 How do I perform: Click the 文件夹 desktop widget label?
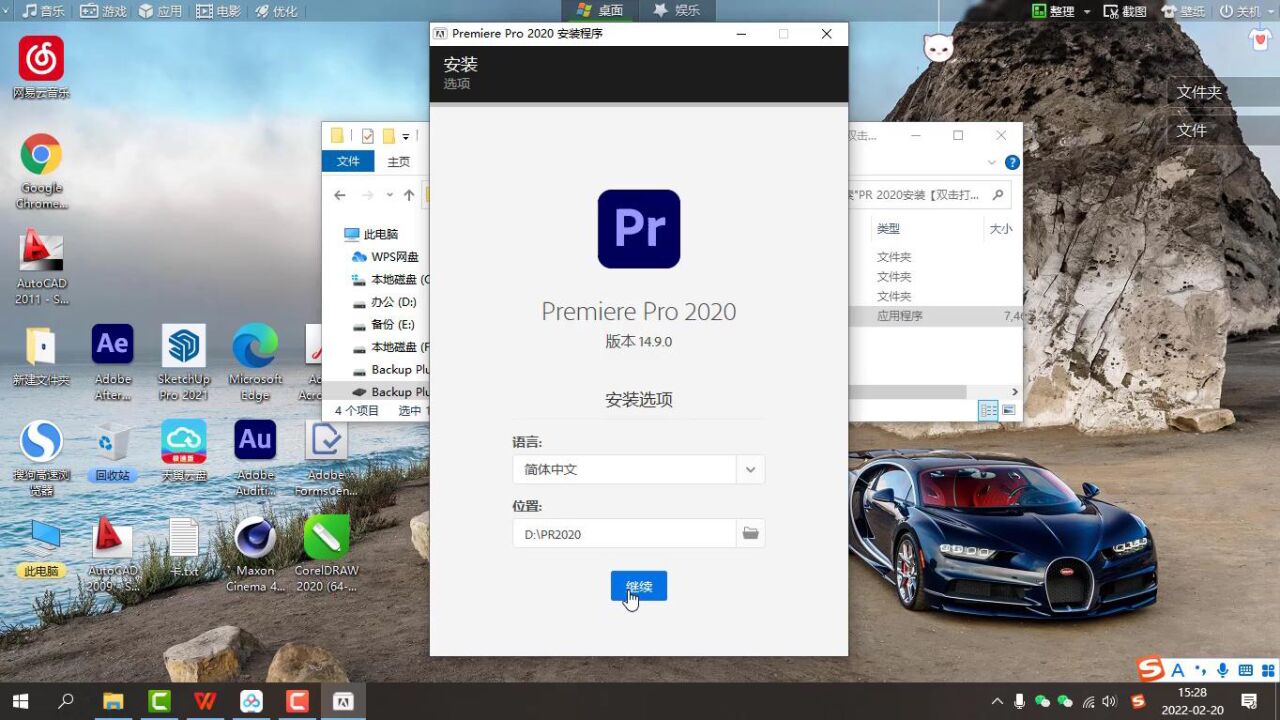pos(1199,92)
